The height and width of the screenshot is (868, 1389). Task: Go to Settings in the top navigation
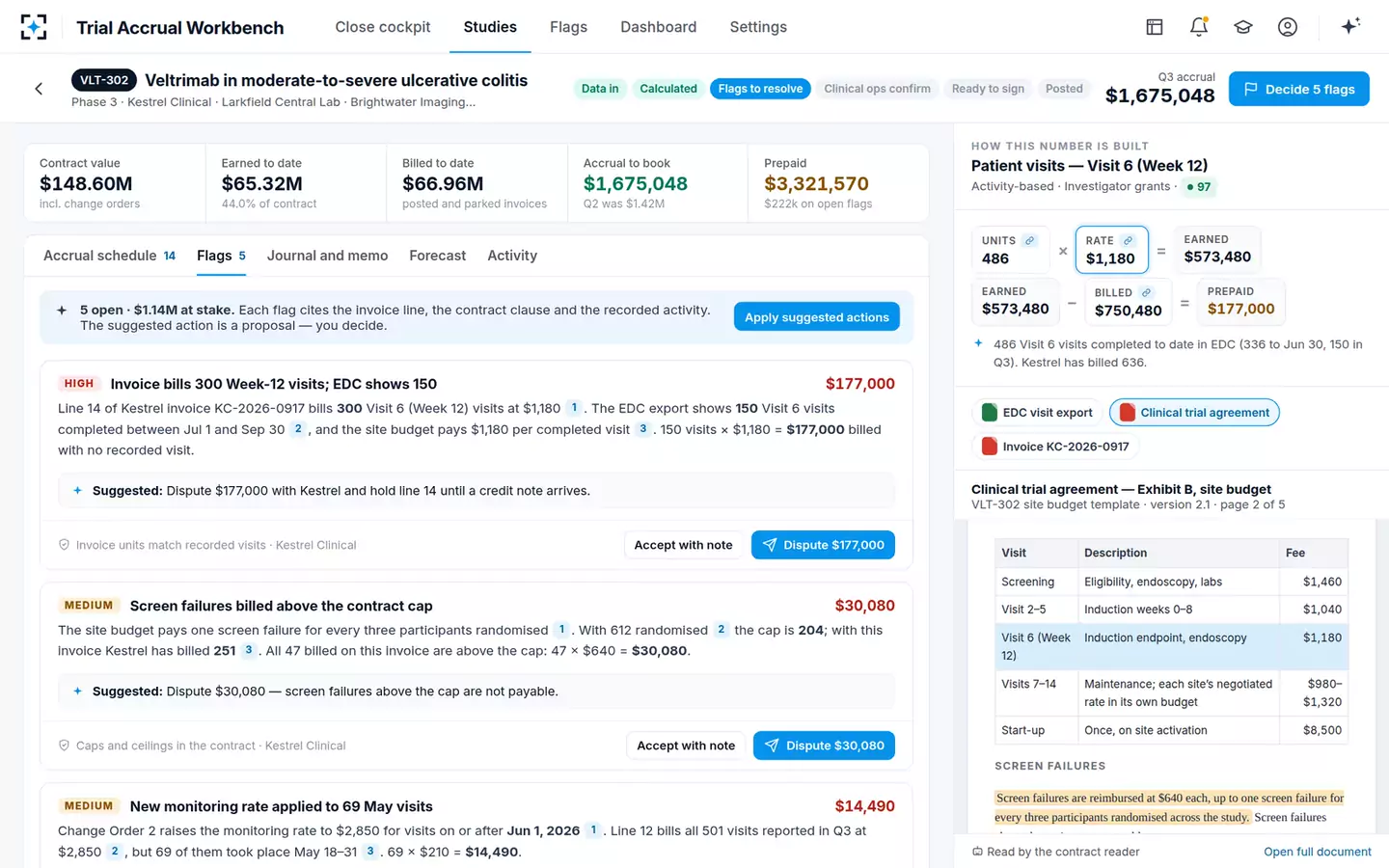[x=758, y=27]
